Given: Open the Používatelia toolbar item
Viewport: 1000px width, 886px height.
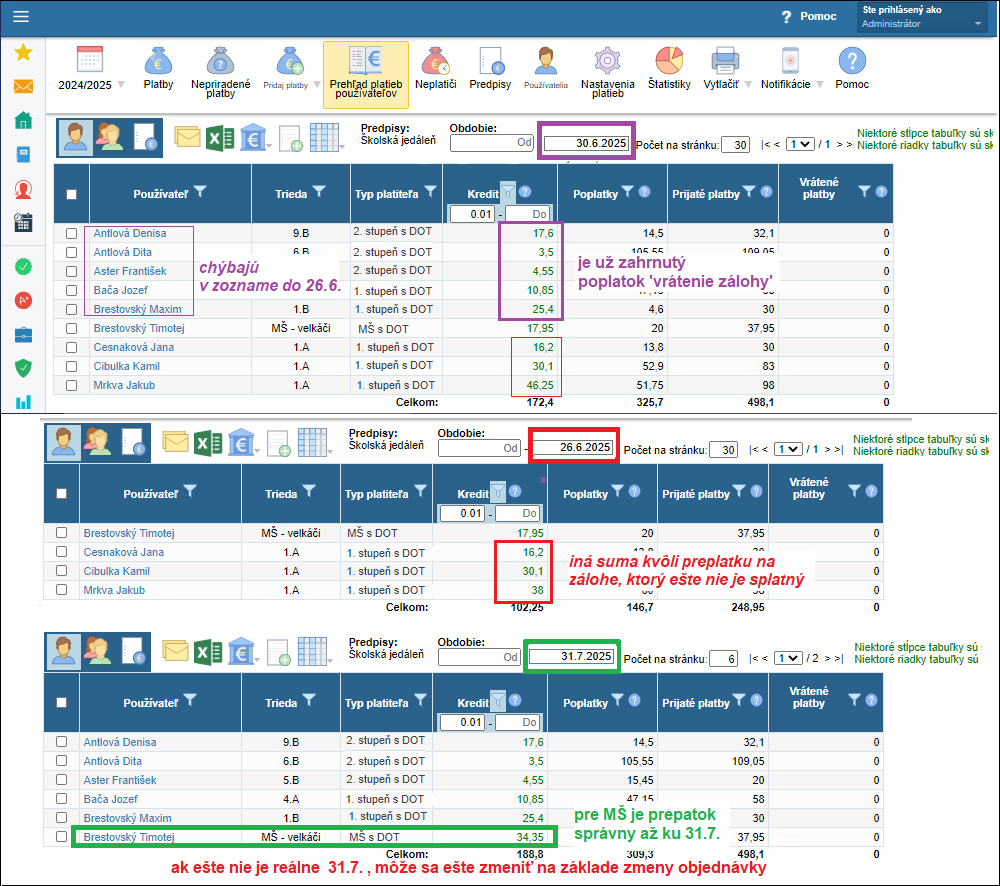Looking at the screenshot, I should click(x=546, y=68).
